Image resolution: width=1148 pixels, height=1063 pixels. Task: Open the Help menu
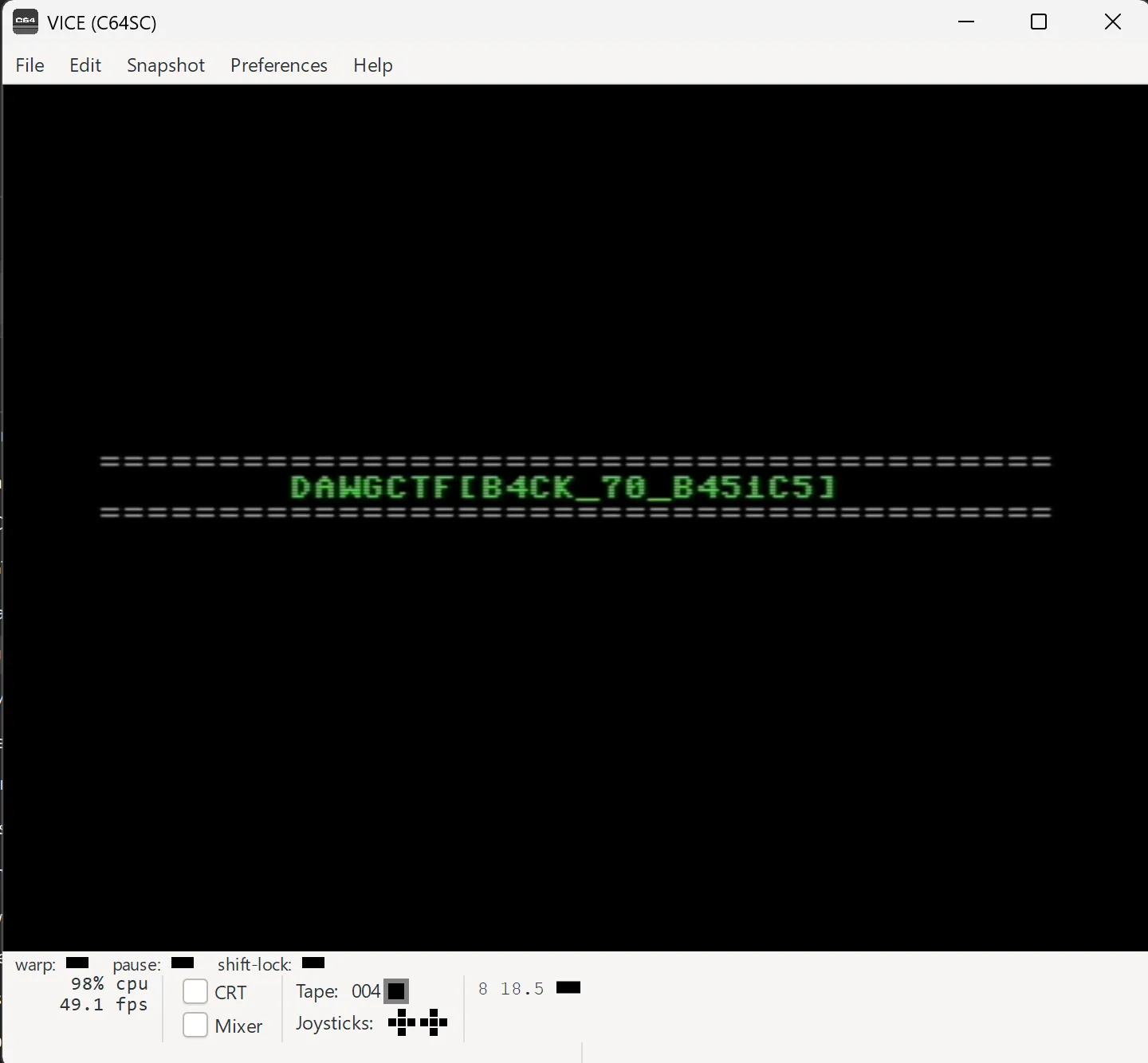[x=373, y=65]
